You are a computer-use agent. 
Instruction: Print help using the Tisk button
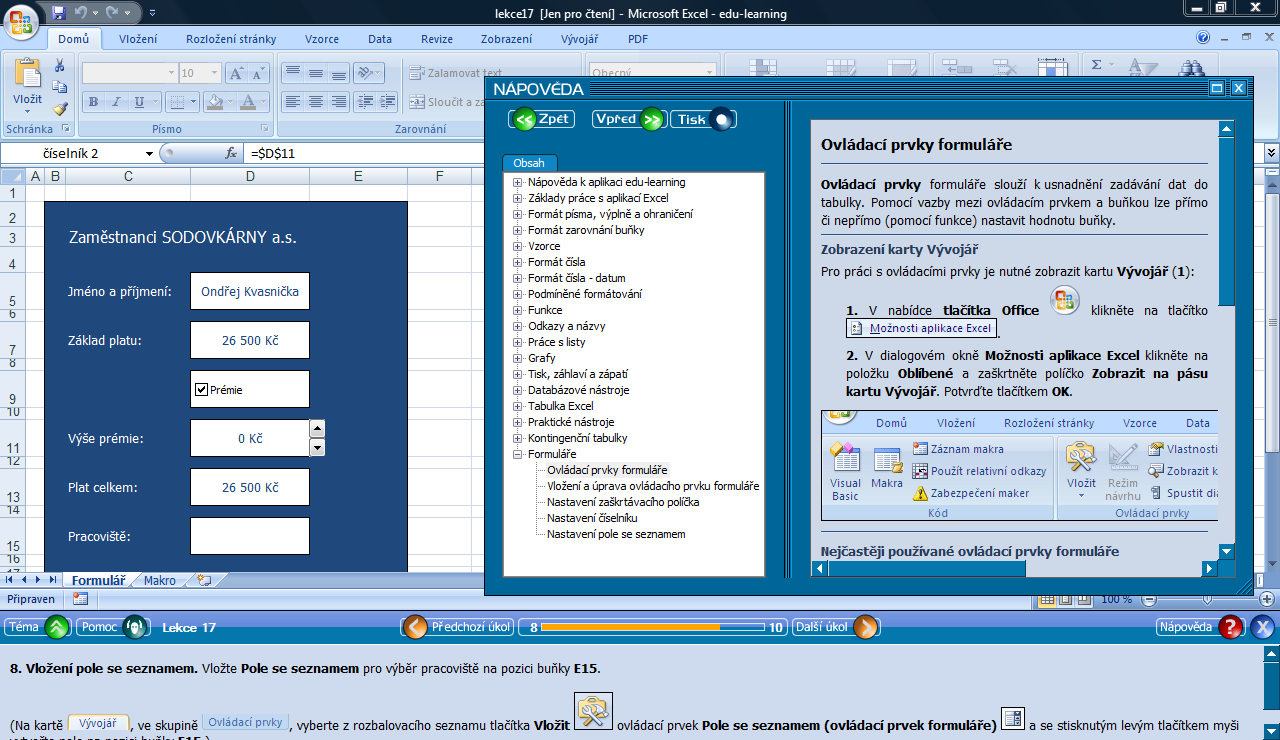pos(704,119)
